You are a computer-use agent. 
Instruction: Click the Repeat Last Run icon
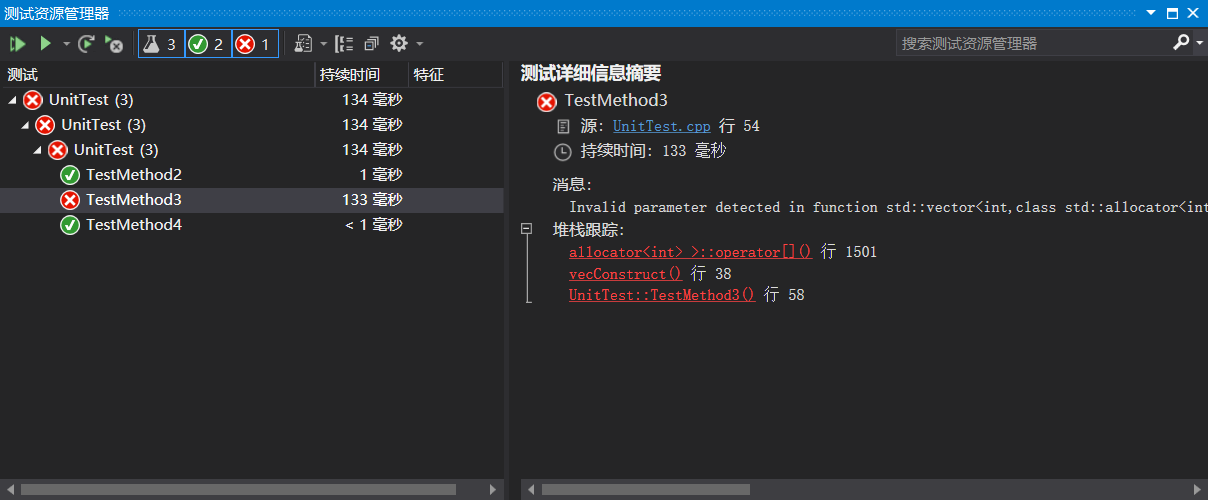87,44
